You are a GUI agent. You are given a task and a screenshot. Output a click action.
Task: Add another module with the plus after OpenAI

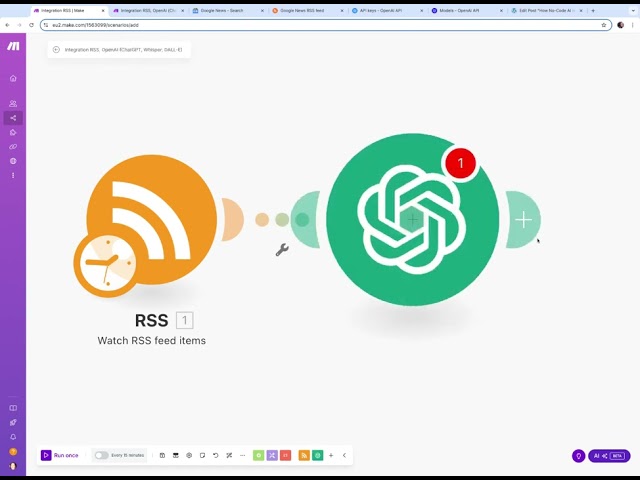pos(523,220)
